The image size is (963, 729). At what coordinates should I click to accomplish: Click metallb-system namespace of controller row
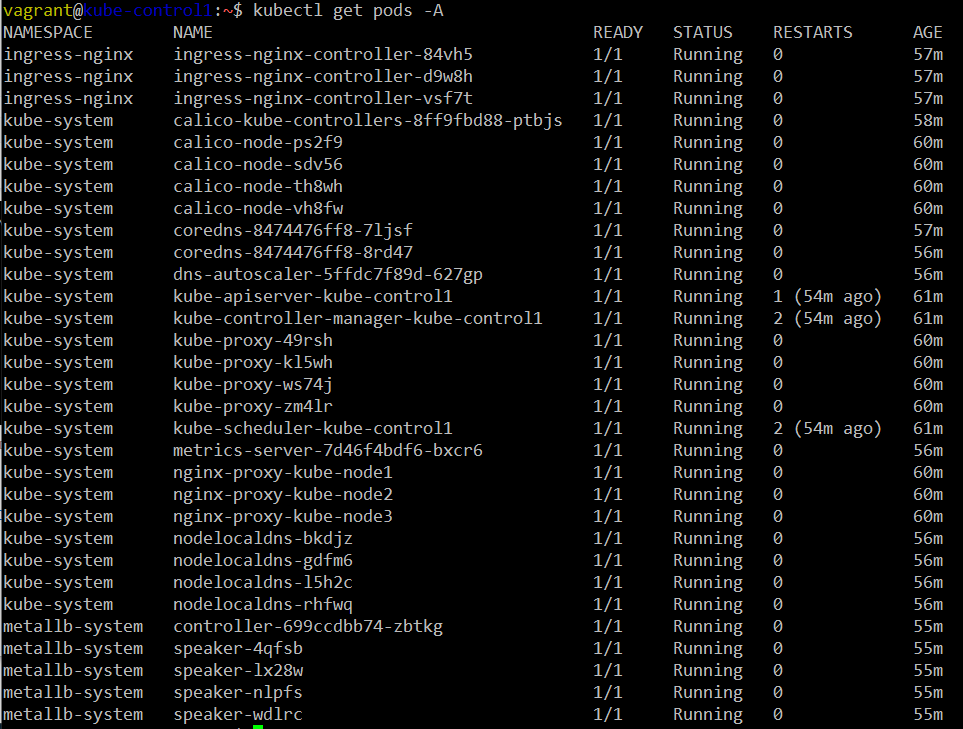pos(73,627)
